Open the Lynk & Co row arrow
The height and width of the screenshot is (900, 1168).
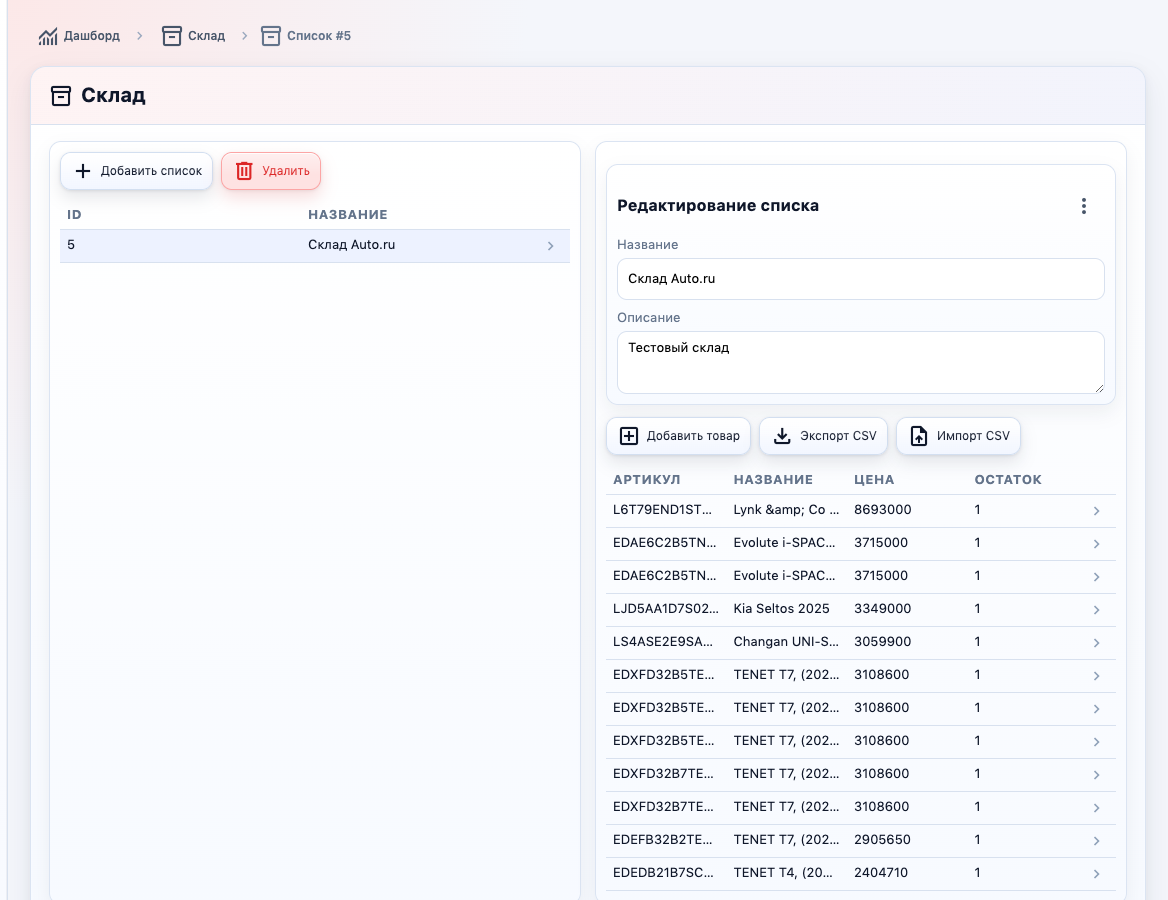point(1096,511)
